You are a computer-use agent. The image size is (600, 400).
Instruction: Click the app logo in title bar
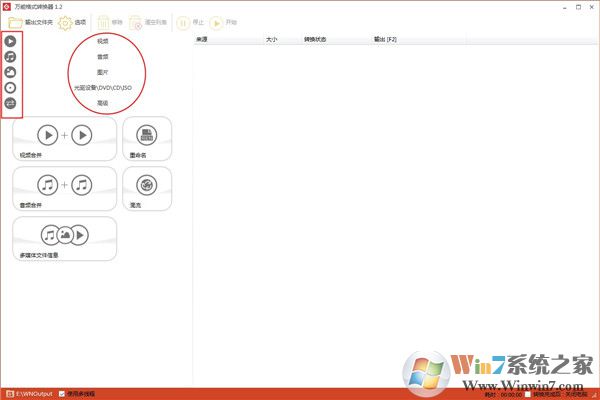[7, 7]
